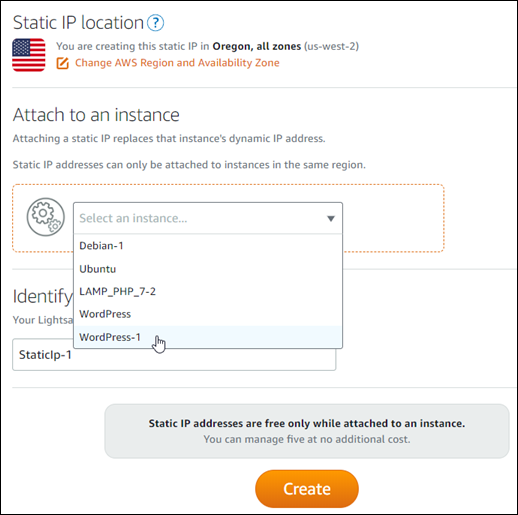Screen dimensions: 518x515
Task: Click the Select an instance placeholder text
Action: coord(133,218)
